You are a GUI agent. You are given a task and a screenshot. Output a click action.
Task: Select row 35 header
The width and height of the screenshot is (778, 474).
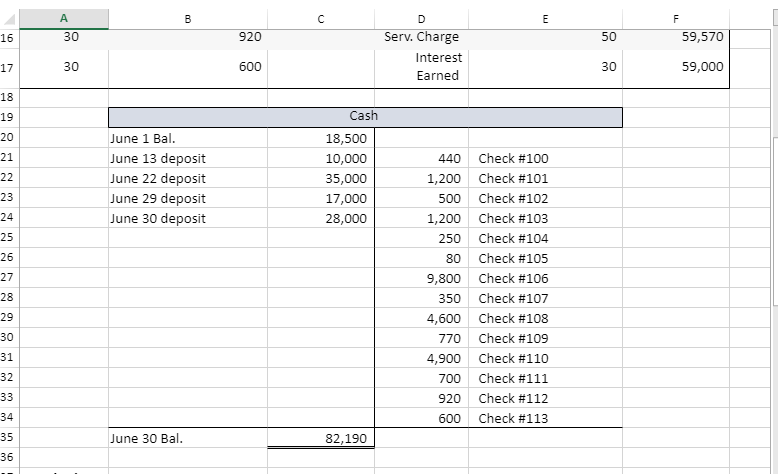click(x=9, y=437)
